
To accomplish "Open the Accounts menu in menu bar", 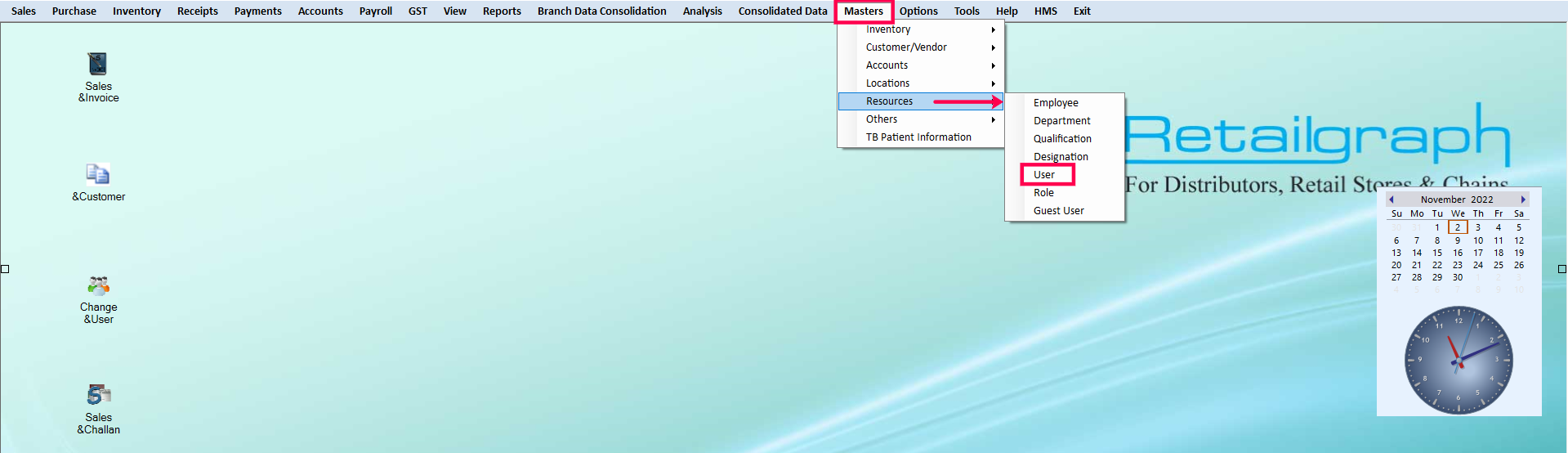I will [x=320, y=11].
